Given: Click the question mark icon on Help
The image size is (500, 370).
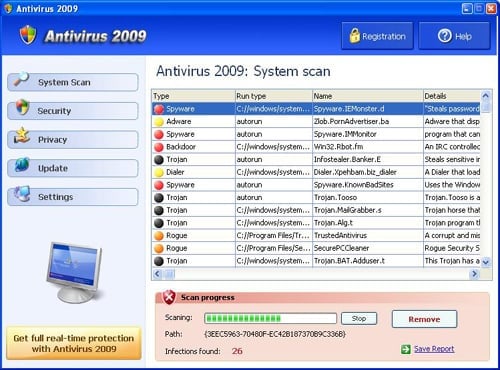Looking at the screenshot, I should tap(445, 36).
